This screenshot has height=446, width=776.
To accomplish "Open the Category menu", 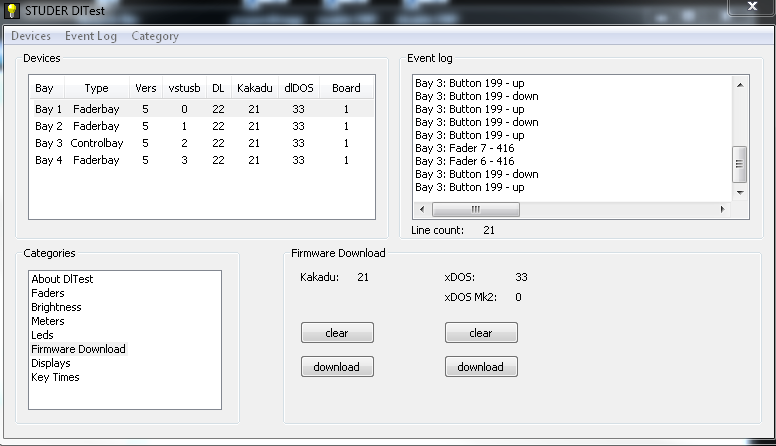I will pyautogui.click(x=155, y=36).
